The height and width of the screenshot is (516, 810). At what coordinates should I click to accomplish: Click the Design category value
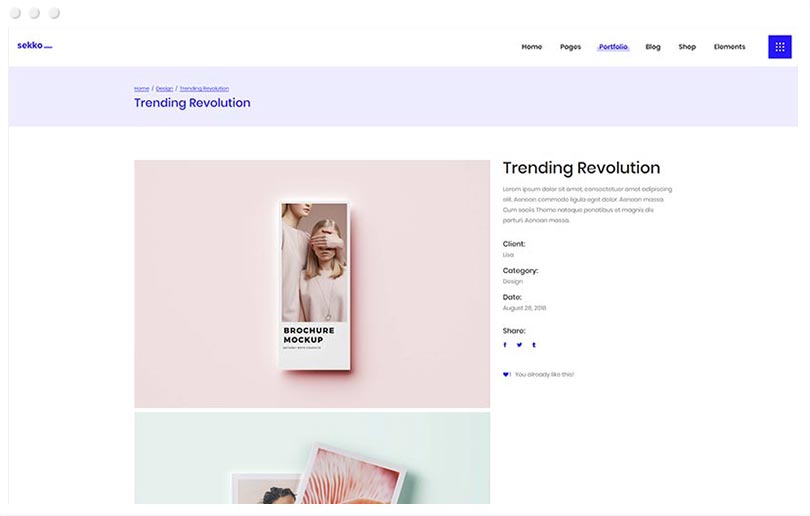tap(512, 282)
